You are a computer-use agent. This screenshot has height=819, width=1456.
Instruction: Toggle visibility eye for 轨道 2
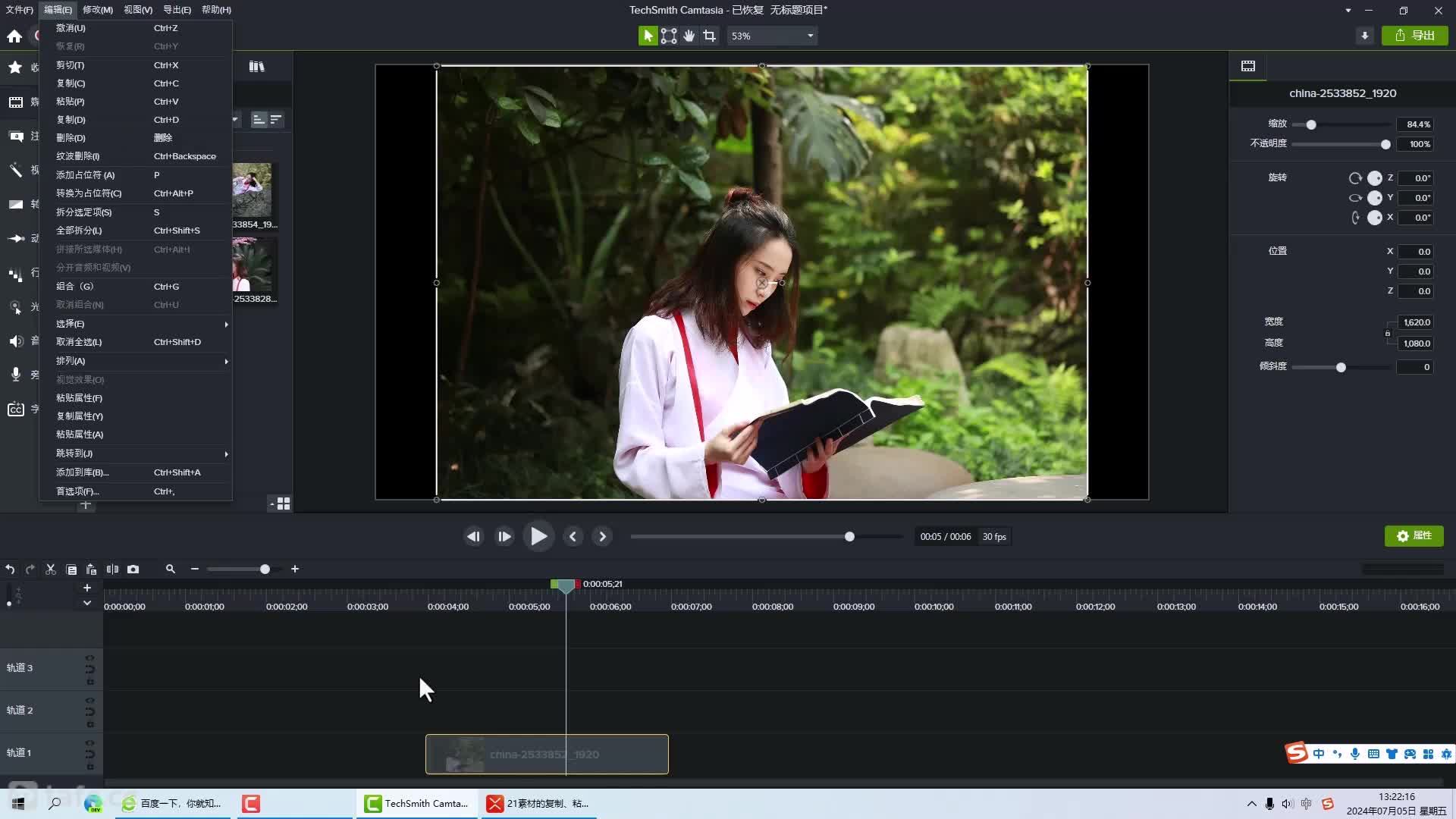tap(89, 700)
